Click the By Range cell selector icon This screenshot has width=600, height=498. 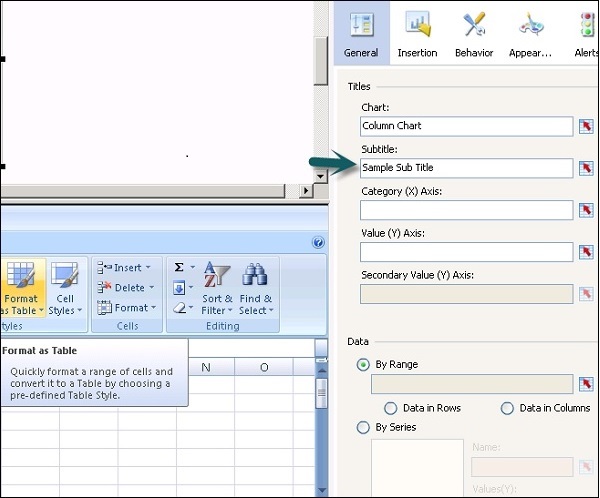click(x=586, y=384)
